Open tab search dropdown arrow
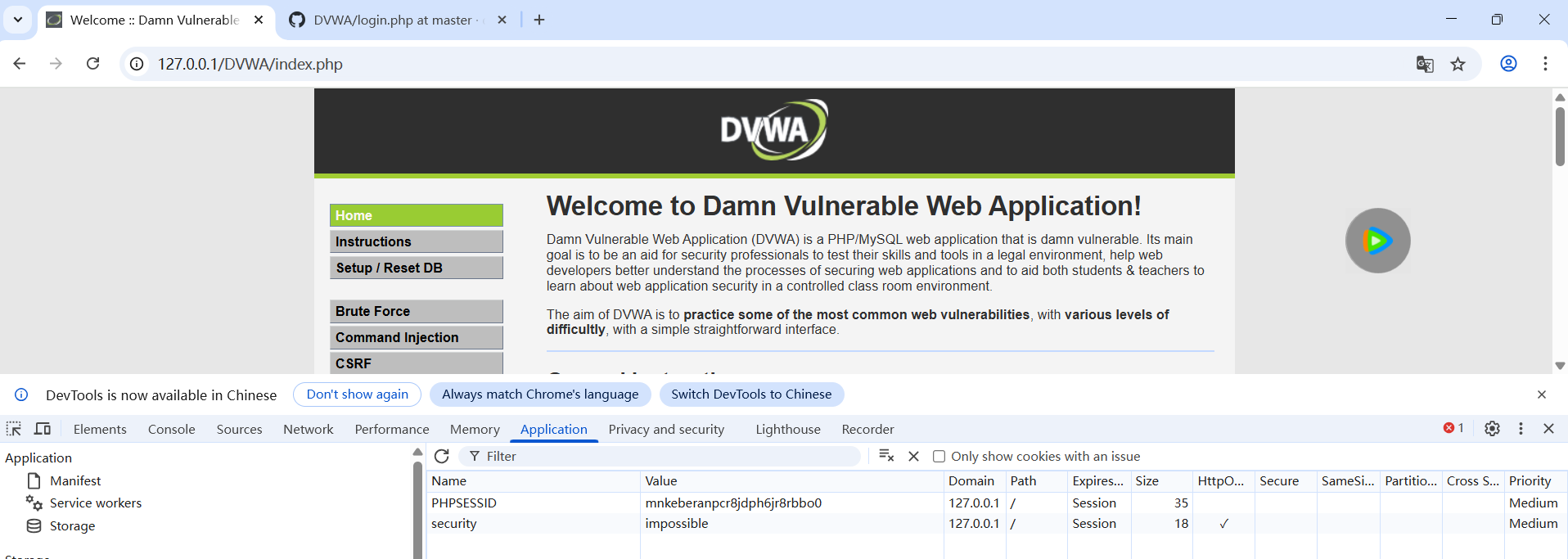Image resolution: width=1568 pixels, height=559 pixels. (18, 20)
